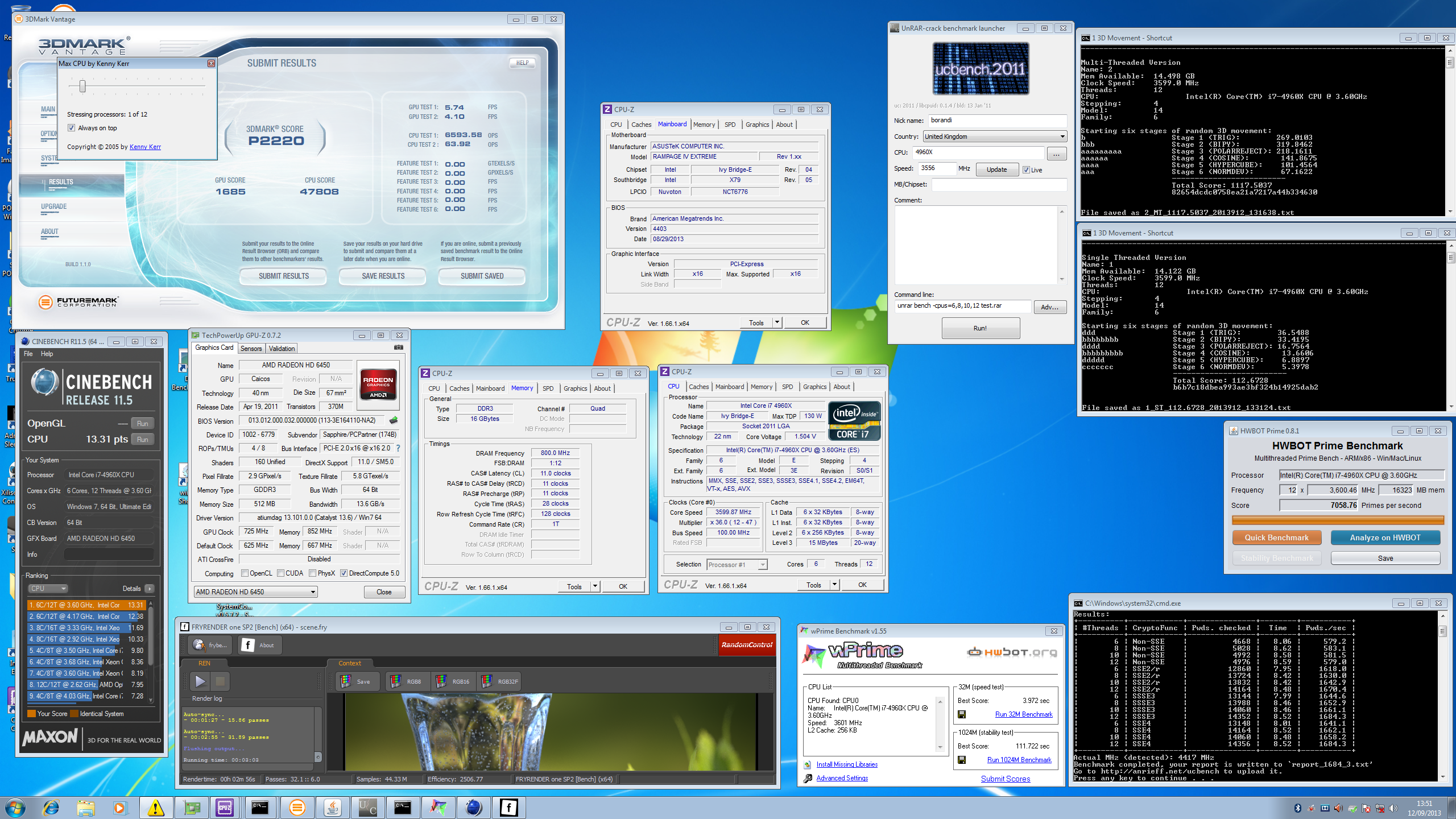The width and height of the screenshot is (1456, 819).
Task: Expand the Cinebench ranking Details arrow
Action: [x=150, y=589]
